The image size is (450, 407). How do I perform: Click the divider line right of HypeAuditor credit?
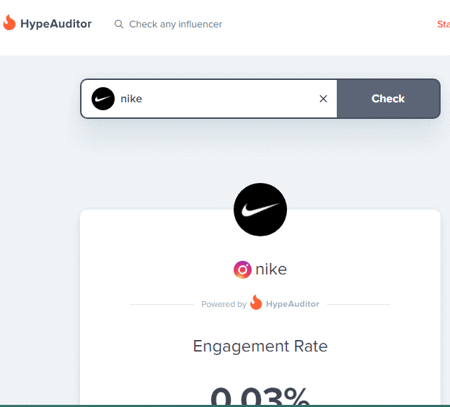tap(358, 304)
